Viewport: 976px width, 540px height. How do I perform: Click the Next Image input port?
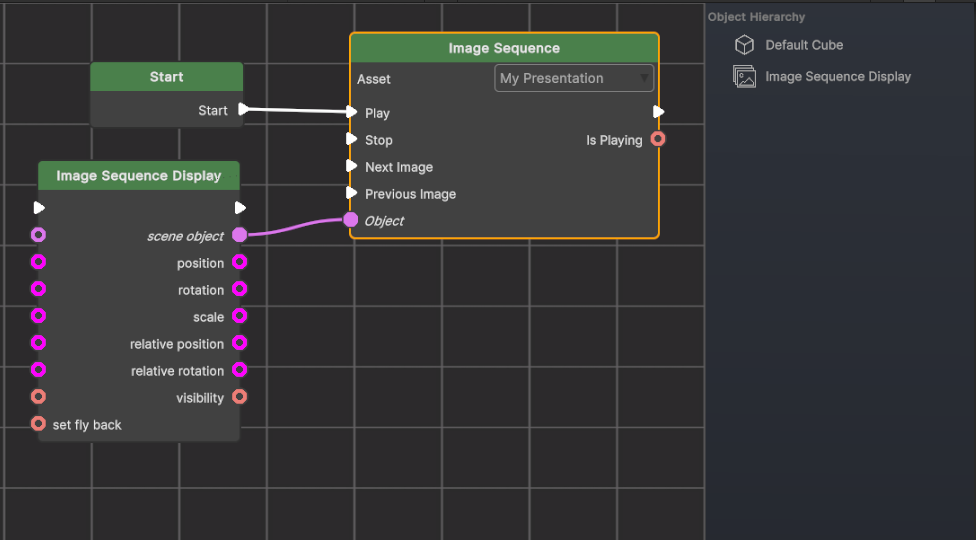point(352,166)
